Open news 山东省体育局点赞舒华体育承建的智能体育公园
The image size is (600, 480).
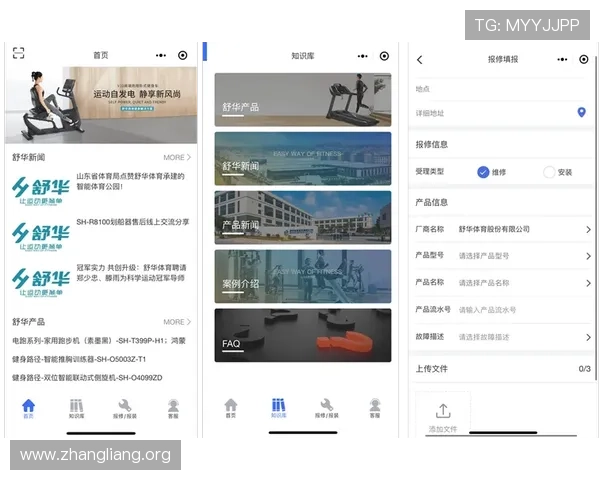[x=130, y=181]
